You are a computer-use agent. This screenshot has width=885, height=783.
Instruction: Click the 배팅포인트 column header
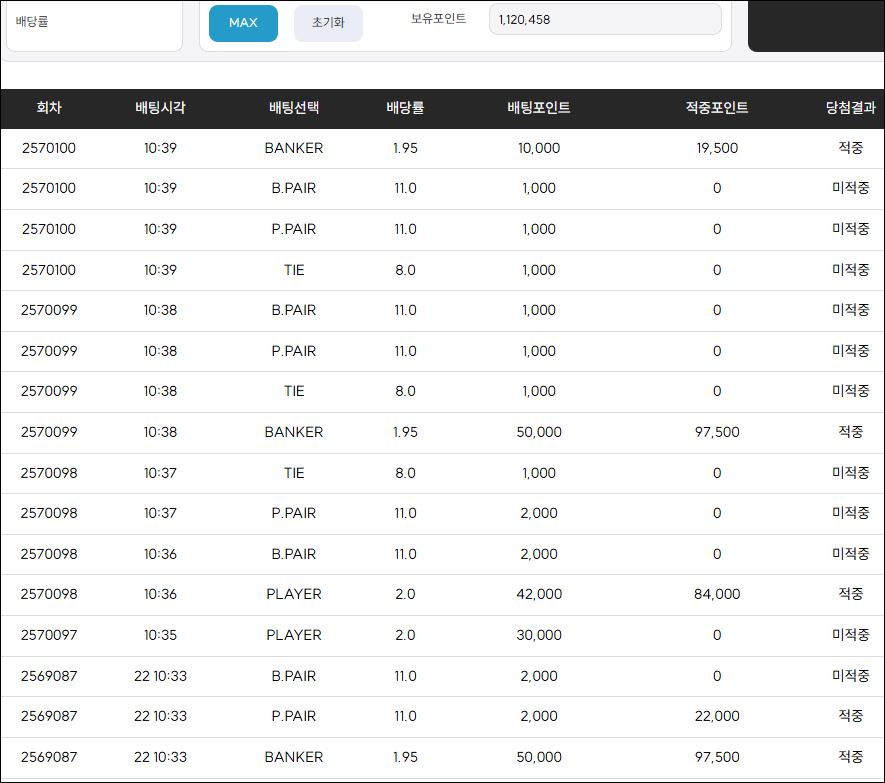[x=539, y=108]
